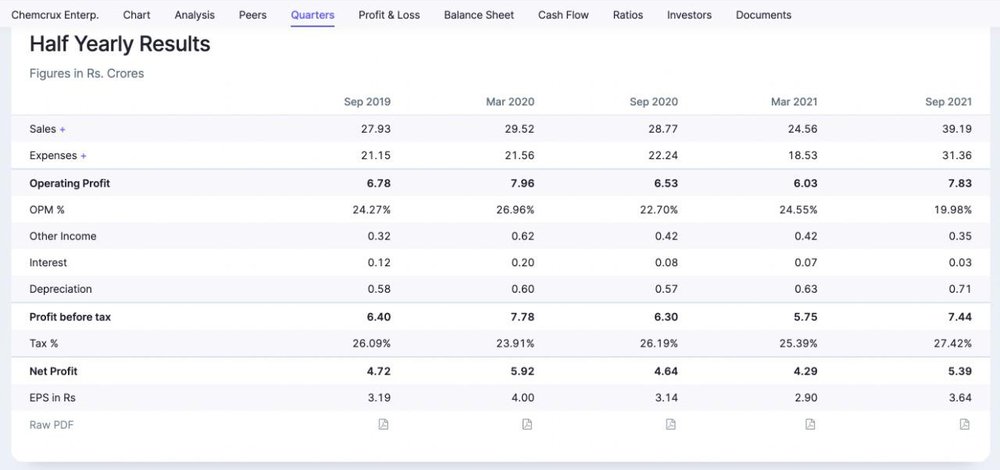Click the Mar 2021 column header

point(794,101)
